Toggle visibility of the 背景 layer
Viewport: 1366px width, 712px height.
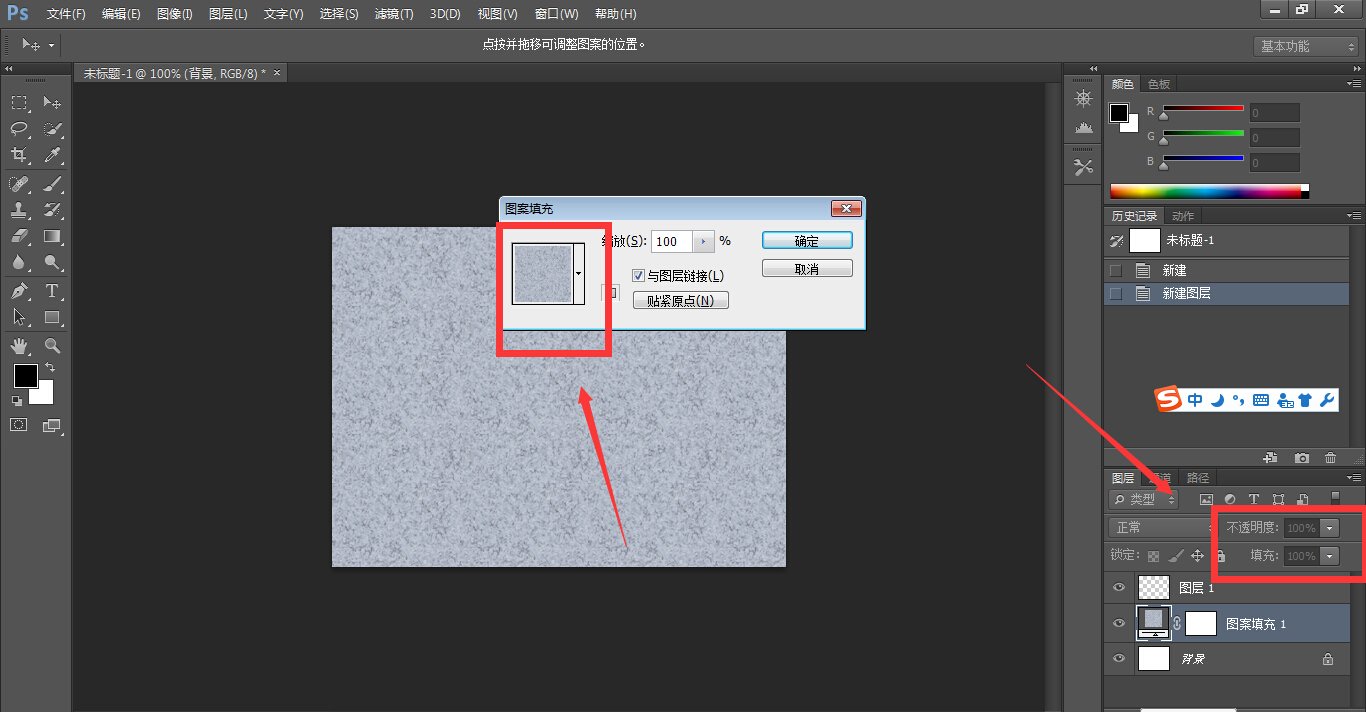(1118, 658)
